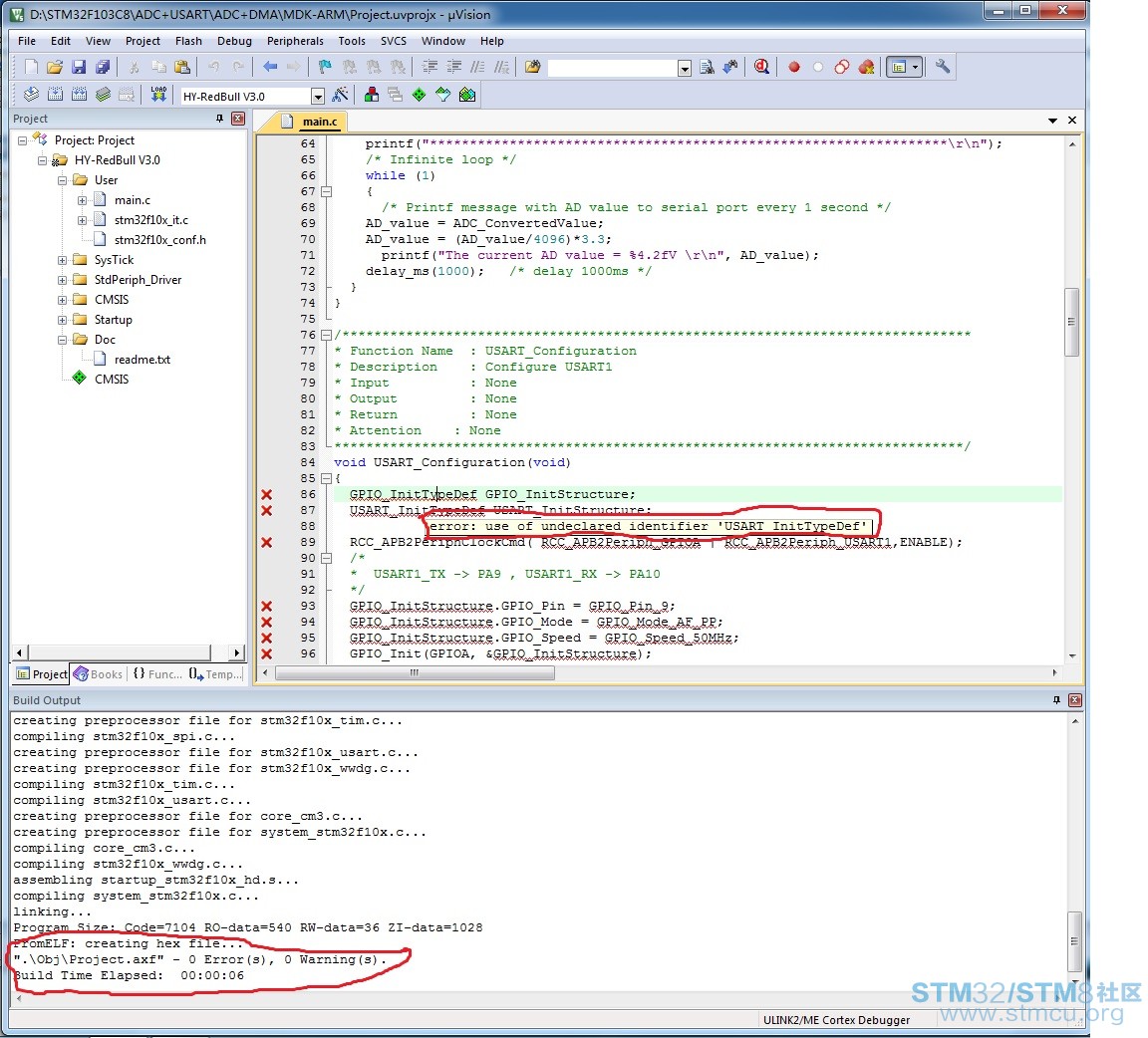Click the Build target icon
Screen dimensions: 1148x1038
pyautogui.click(x=55, y=95)
